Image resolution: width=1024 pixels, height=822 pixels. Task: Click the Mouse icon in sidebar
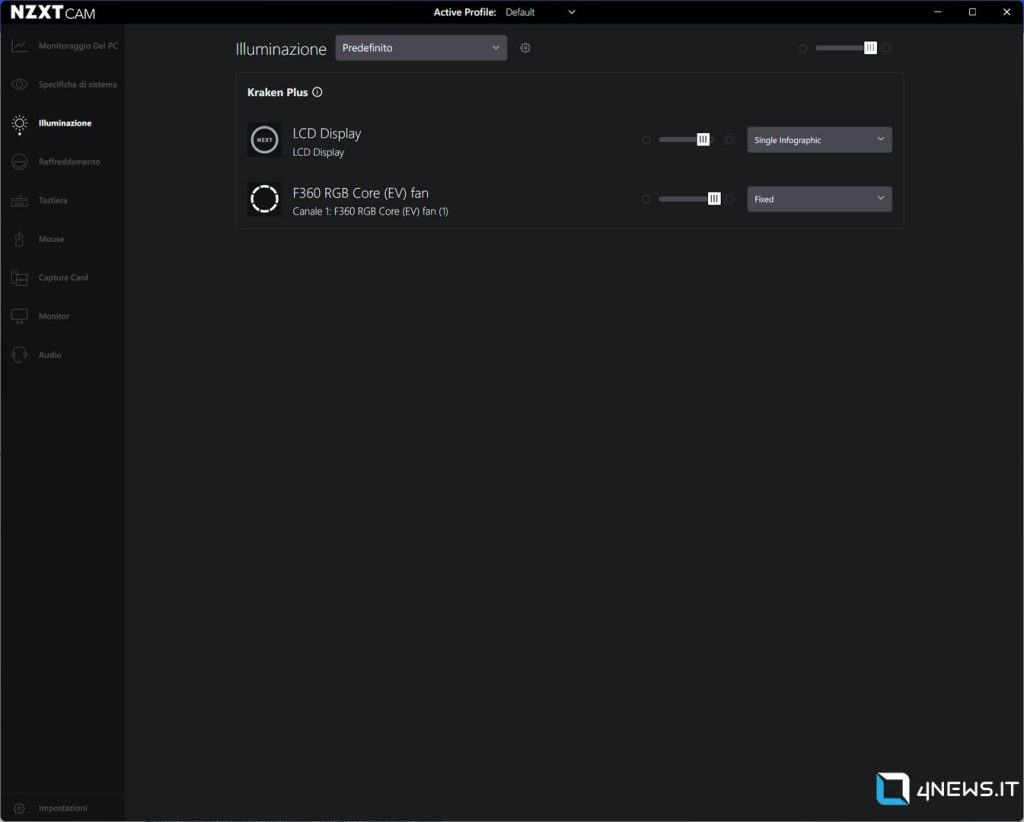19,239
